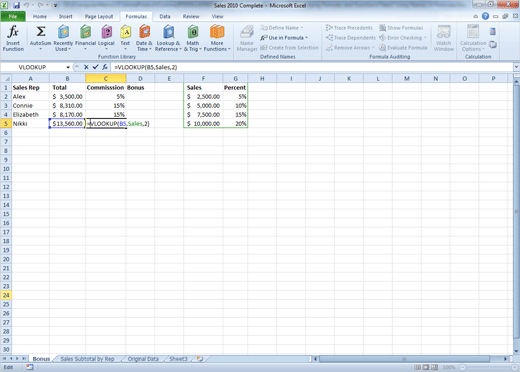This screenshot has height=372, width=520.
Task: Click inside the formula bar text
Action: pos(145,67)
